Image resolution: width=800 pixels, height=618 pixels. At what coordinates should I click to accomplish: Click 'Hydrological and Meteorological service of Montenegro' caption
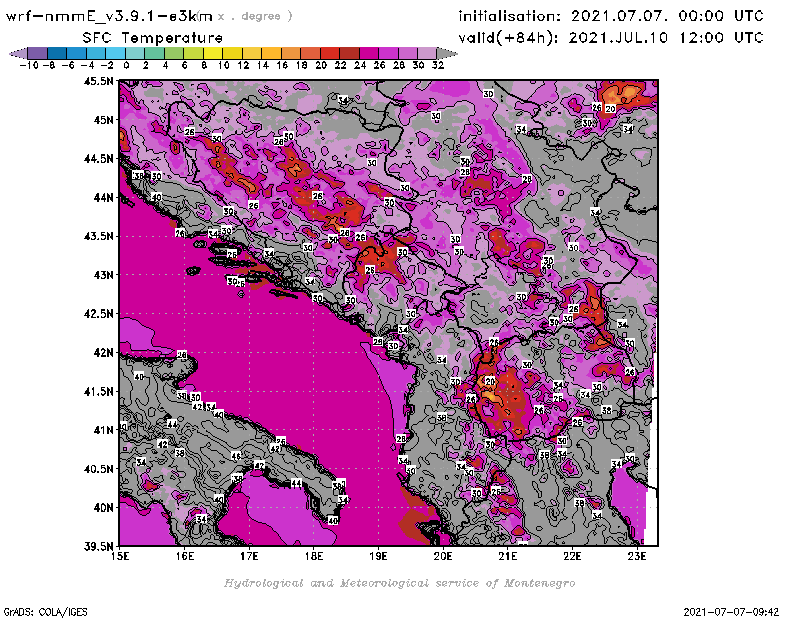[x=399, y=583]
